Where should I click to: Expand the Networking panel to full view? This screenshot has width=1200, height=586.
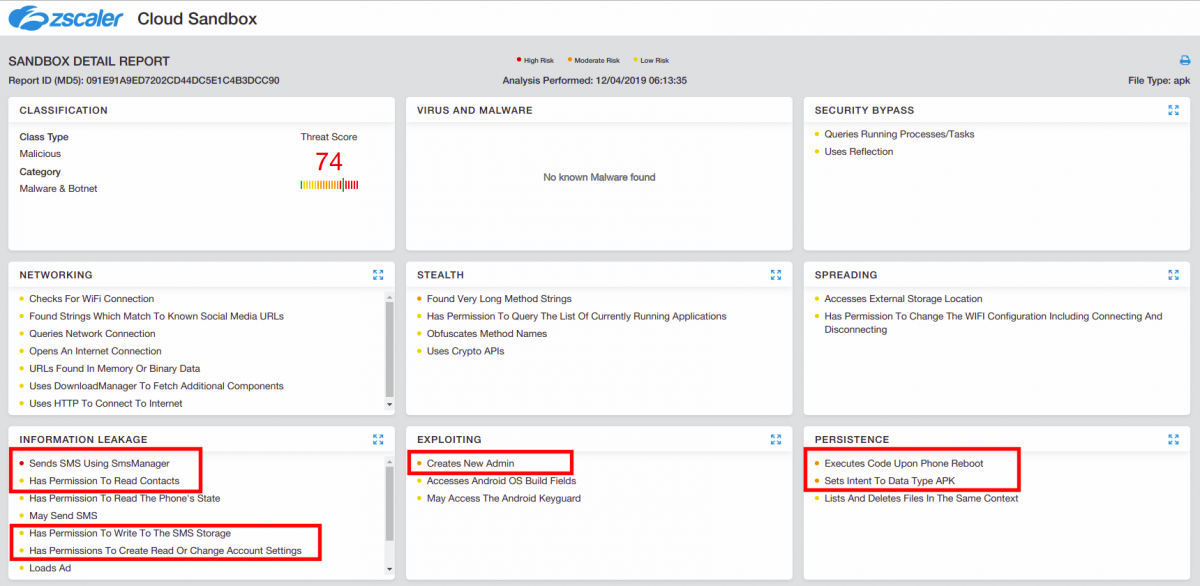pyautogui.click(x=378, y=274)
